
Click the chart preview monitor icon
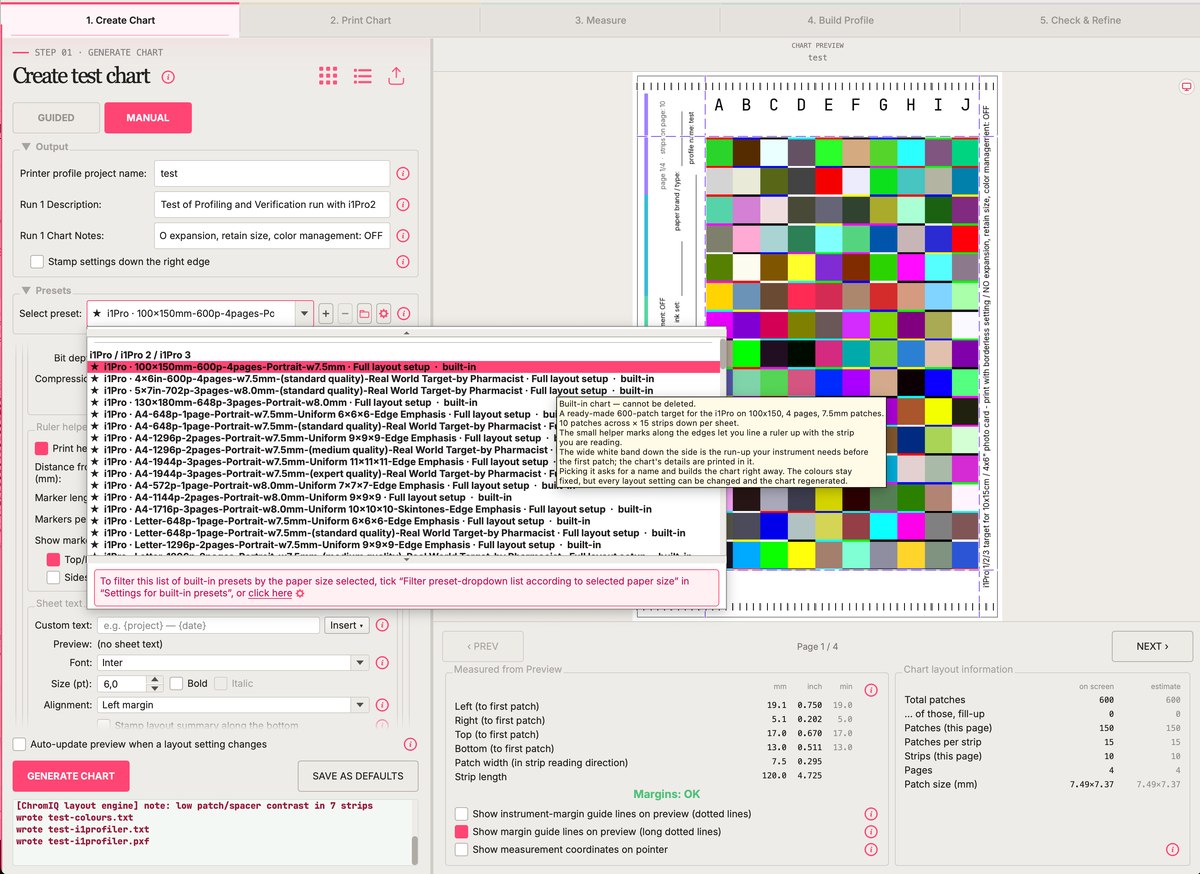point(1186,87)
